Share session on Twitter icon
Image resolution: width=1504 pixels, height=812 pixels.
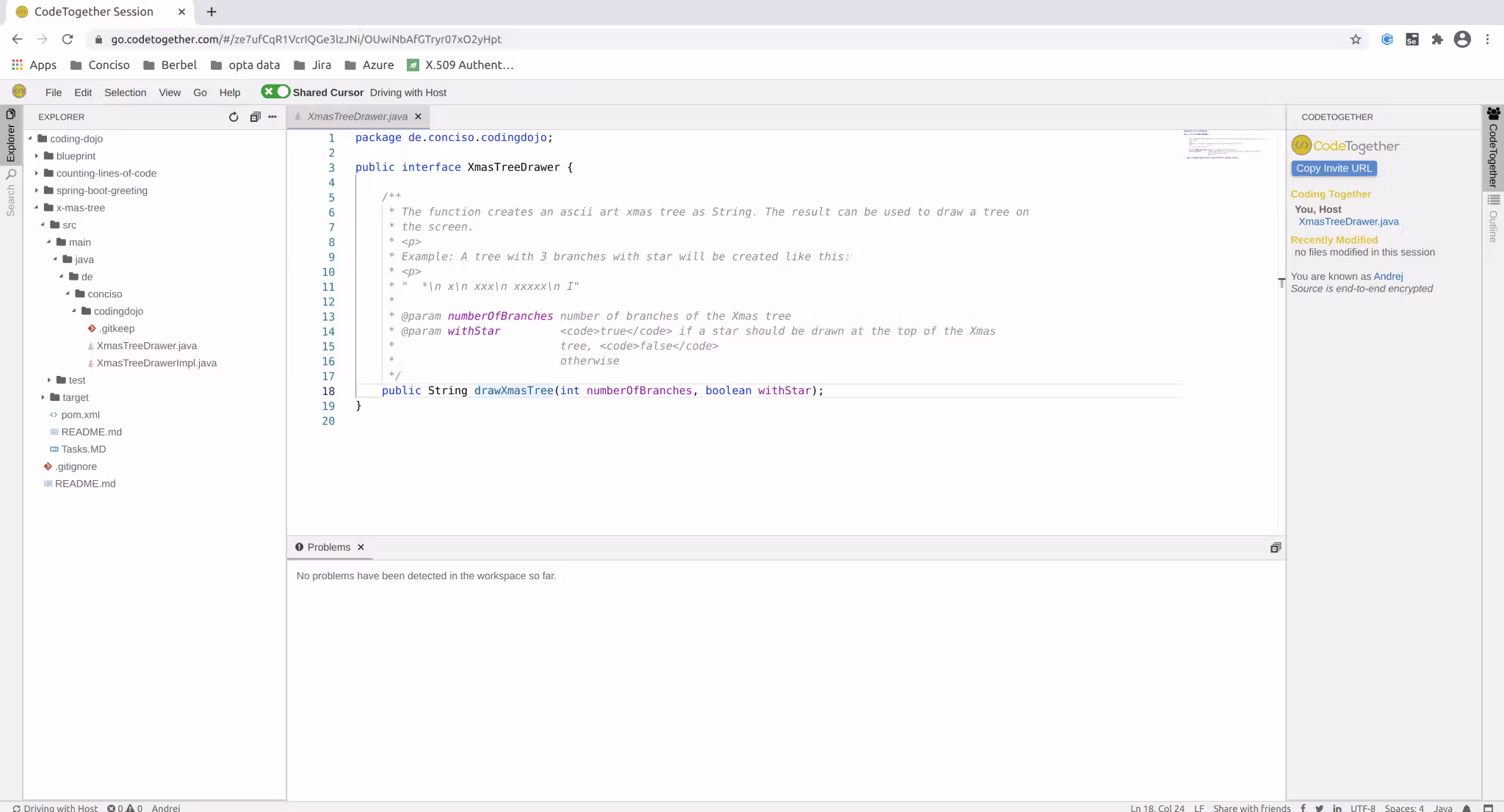pos(1319,808)
